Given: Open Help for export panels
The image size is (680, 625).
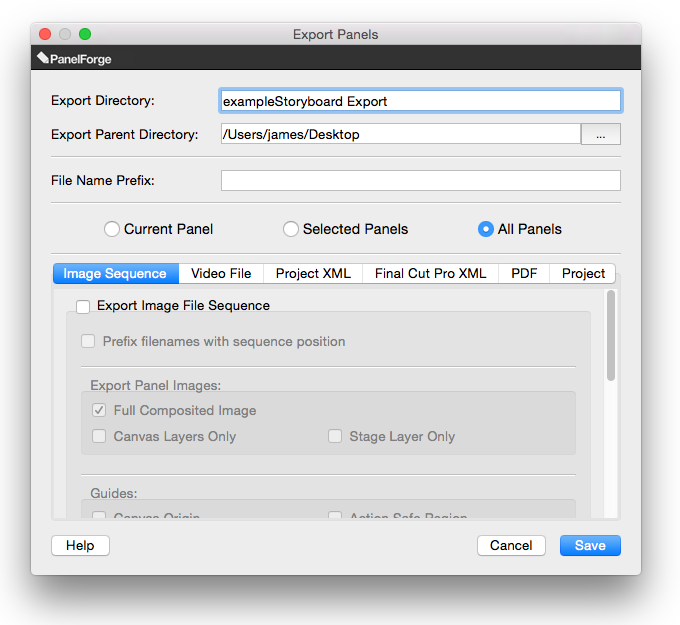Looking at the screenshot, I should click(80, 545).
